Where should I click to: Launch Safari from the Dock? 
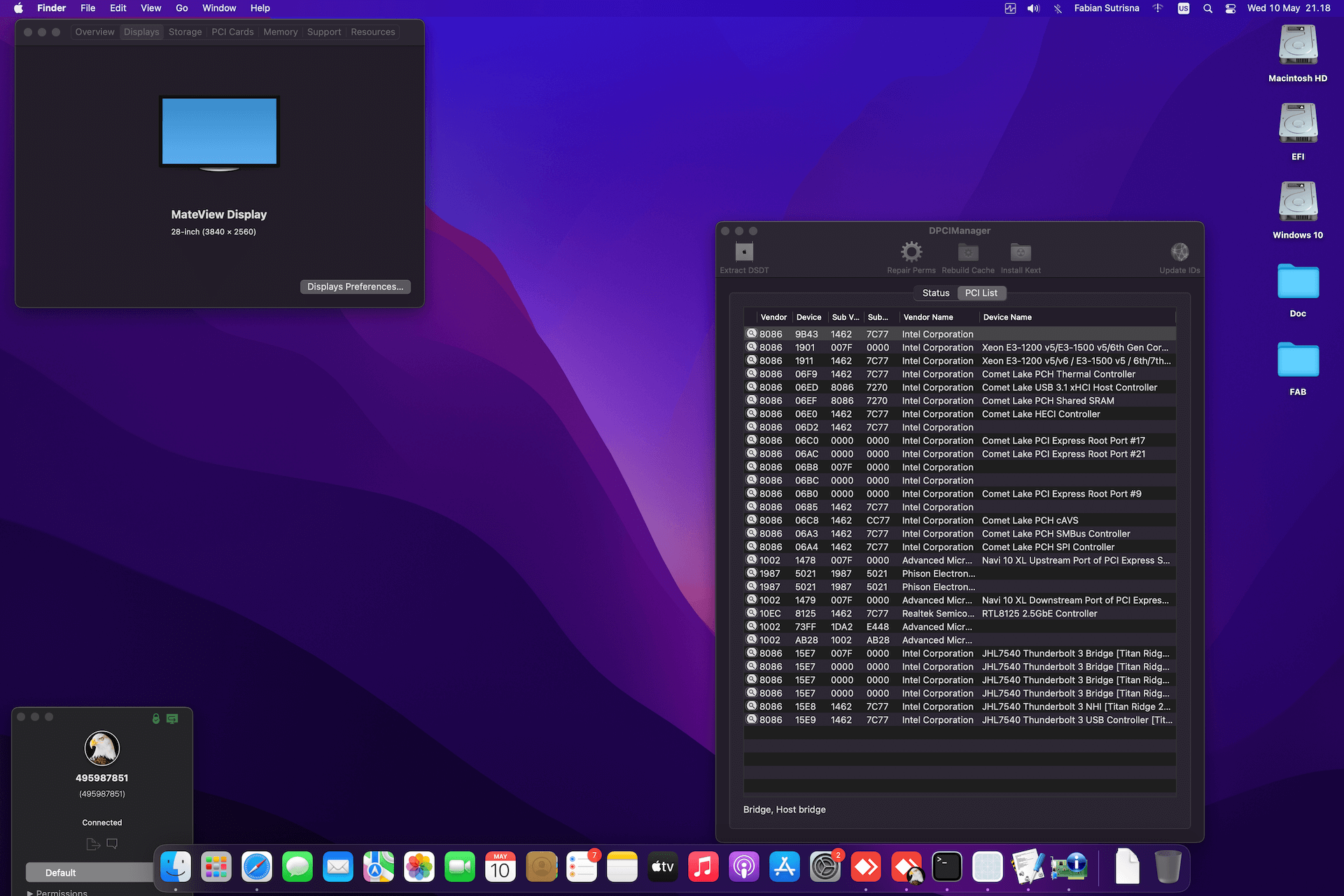click(257, 867)
